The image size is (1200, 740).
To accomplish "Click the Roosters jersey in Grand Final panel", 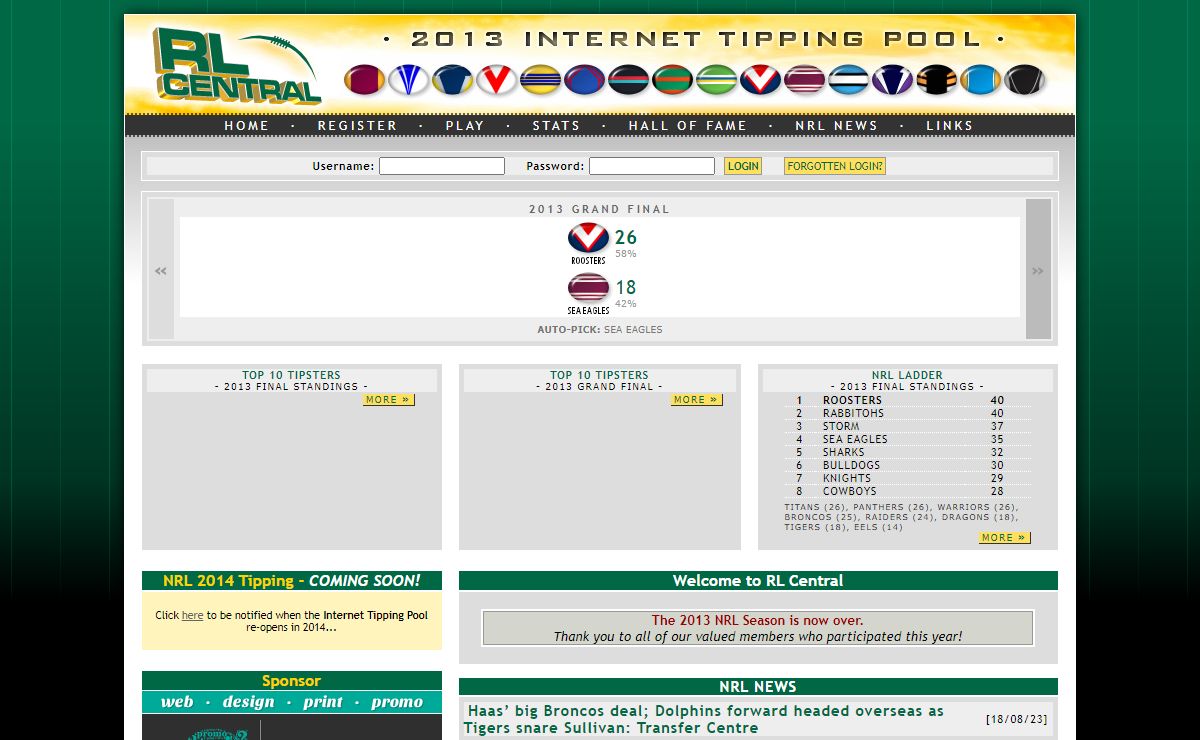I will 588,238.
